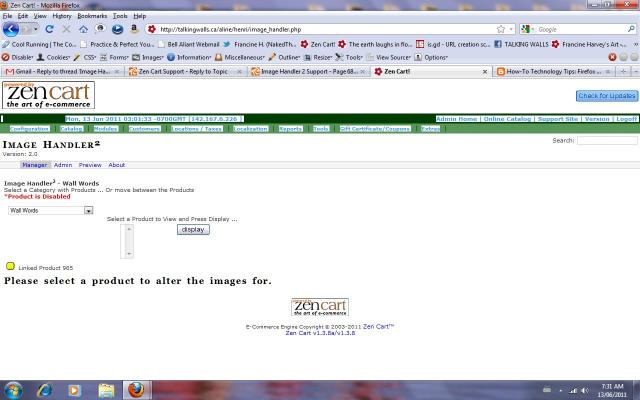The image size is (640, 400).
Task: Click the Windows Start orb
Action: click(x=13, y=390)
